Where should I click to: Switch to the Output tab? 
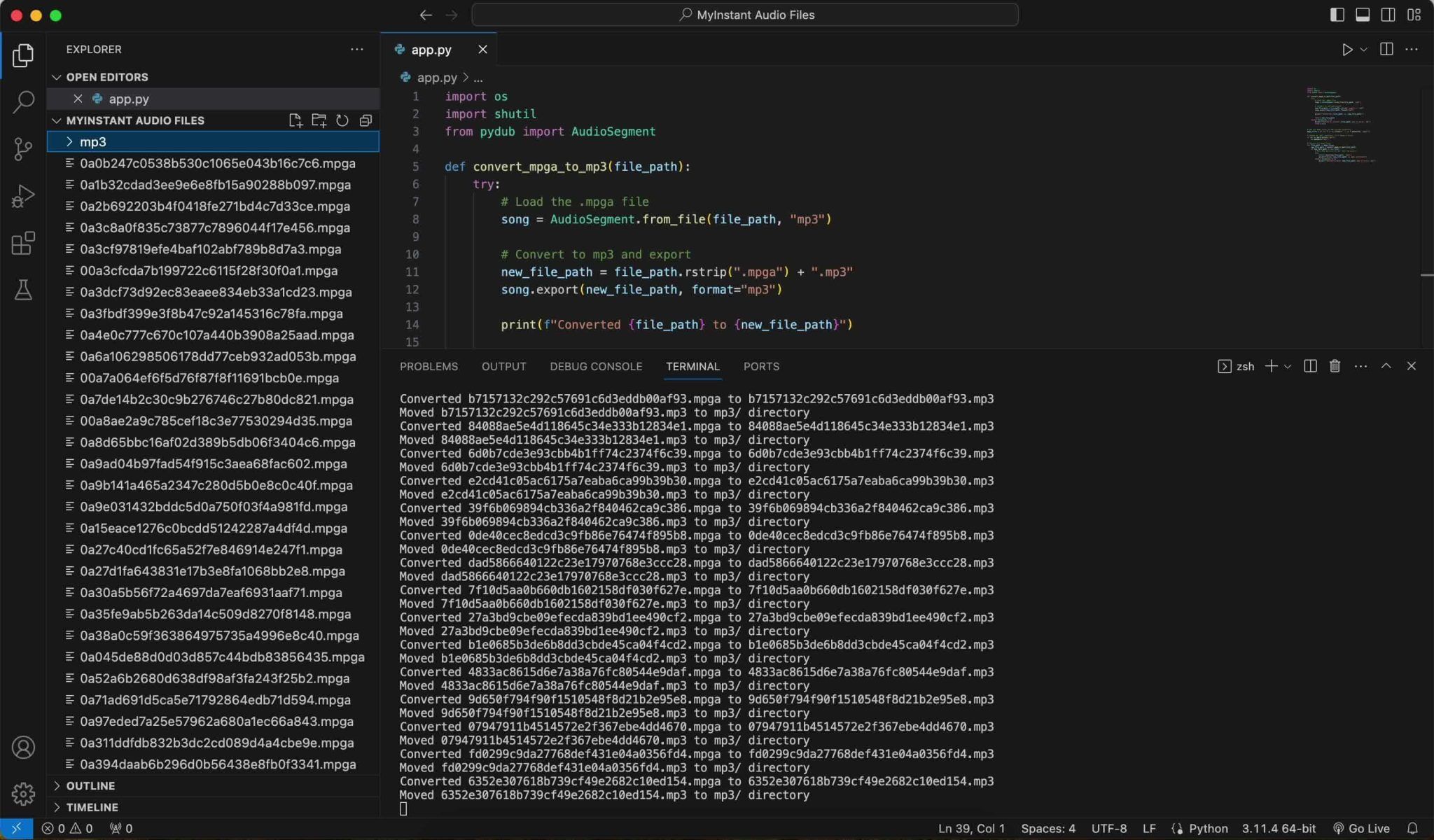[x=503, y=366]
